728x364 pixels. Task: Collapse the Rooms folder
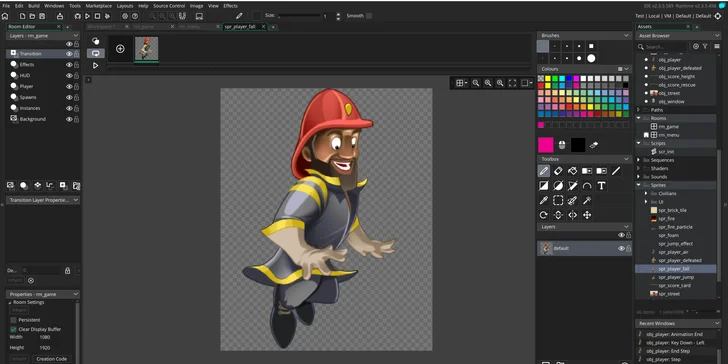coord(638,118)
